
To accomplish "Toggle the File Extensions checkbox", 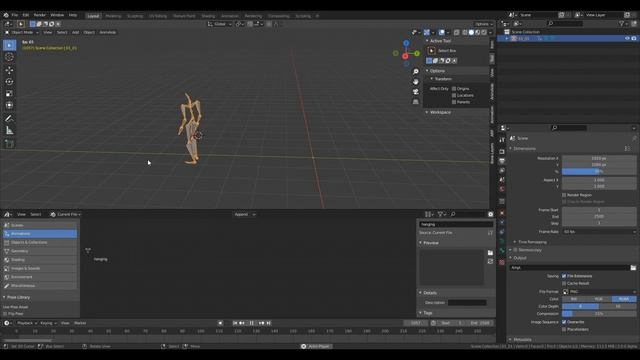I will [564, 276].
